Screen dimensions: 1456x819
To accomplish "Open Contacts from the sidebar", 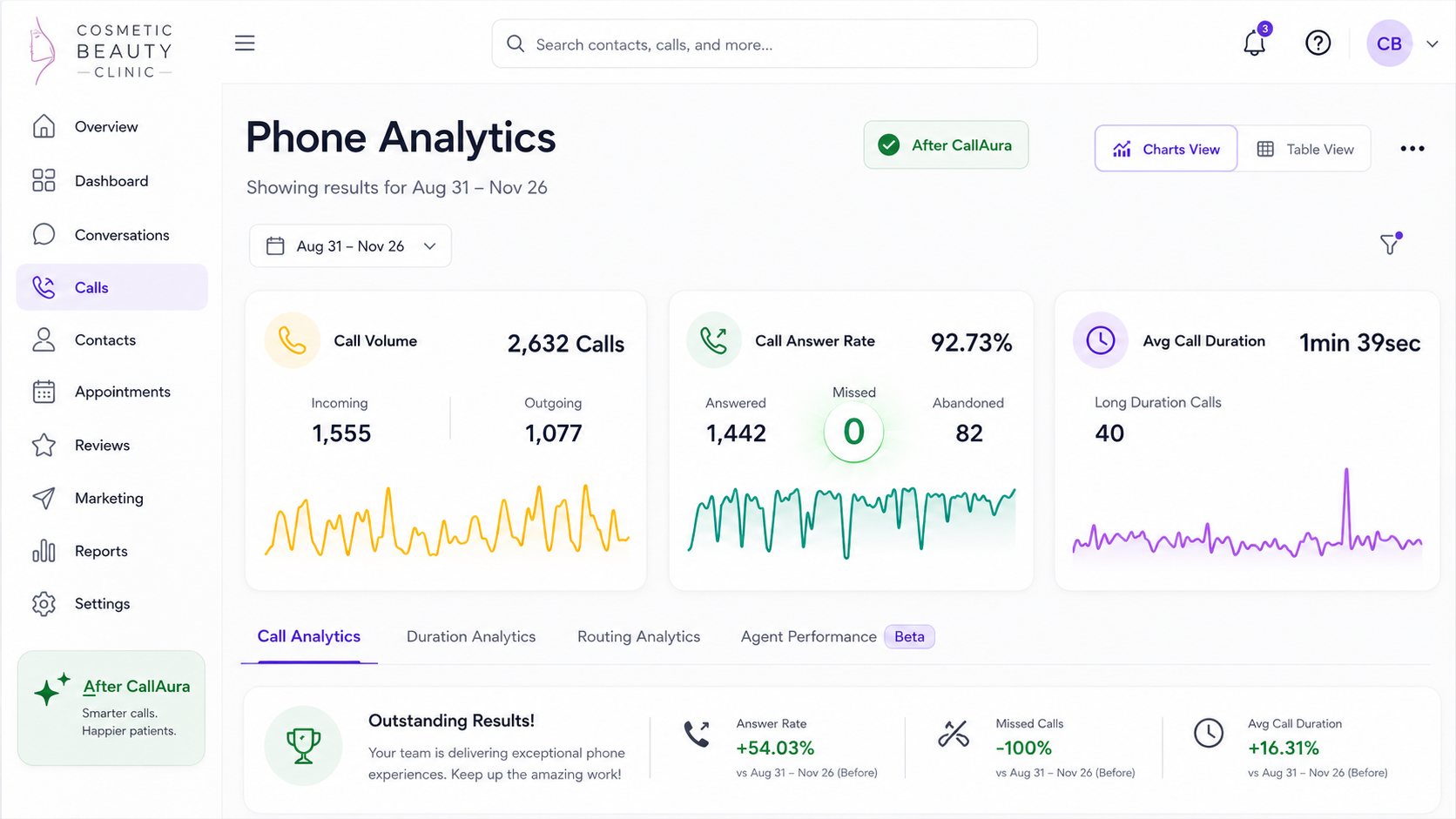I will [112, 340].
